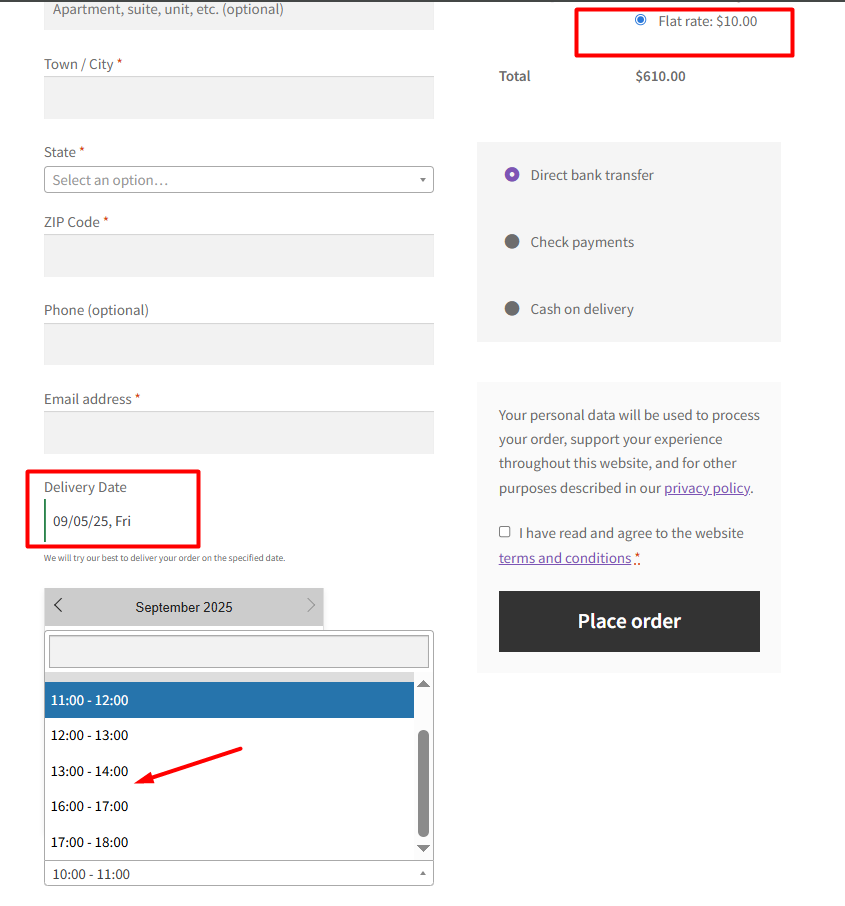Screen dimensions: 845x906
Task: Check the terms and conditions agreement box
Action: (505, 532)
